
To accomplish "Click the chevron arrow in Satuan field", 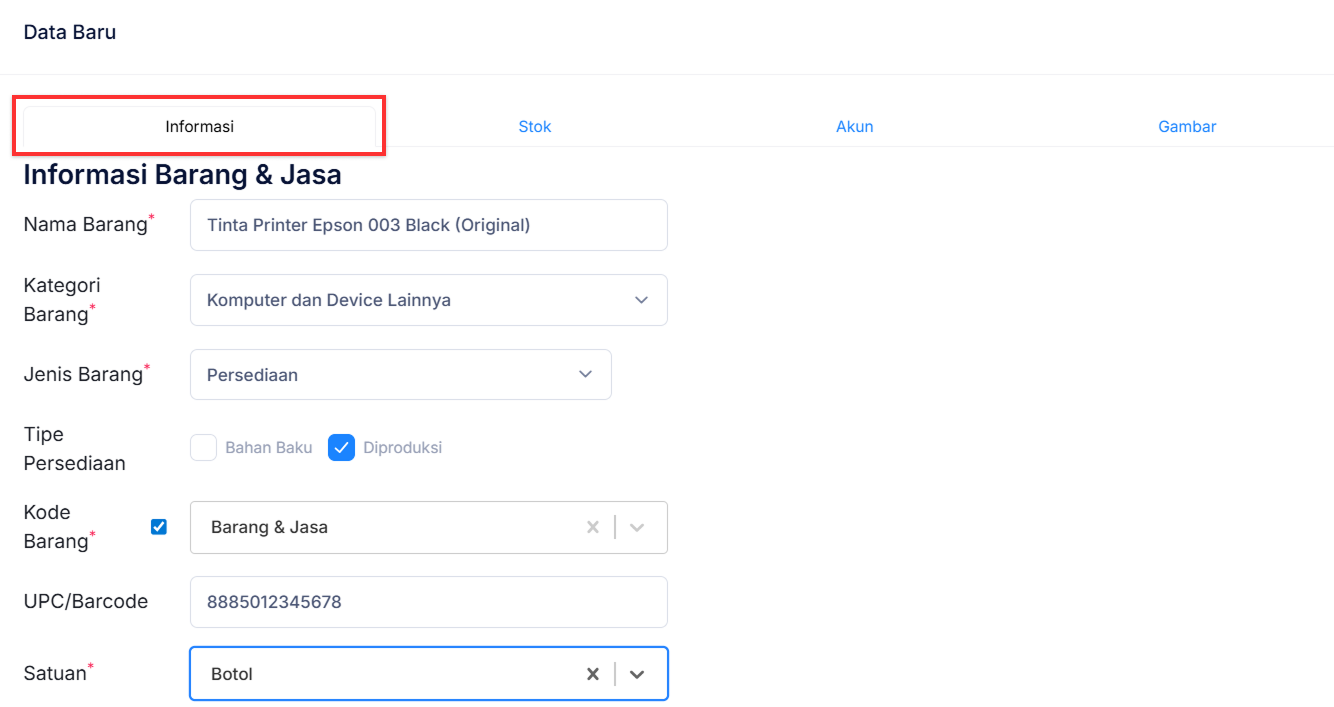I will [x=637, y=674].
